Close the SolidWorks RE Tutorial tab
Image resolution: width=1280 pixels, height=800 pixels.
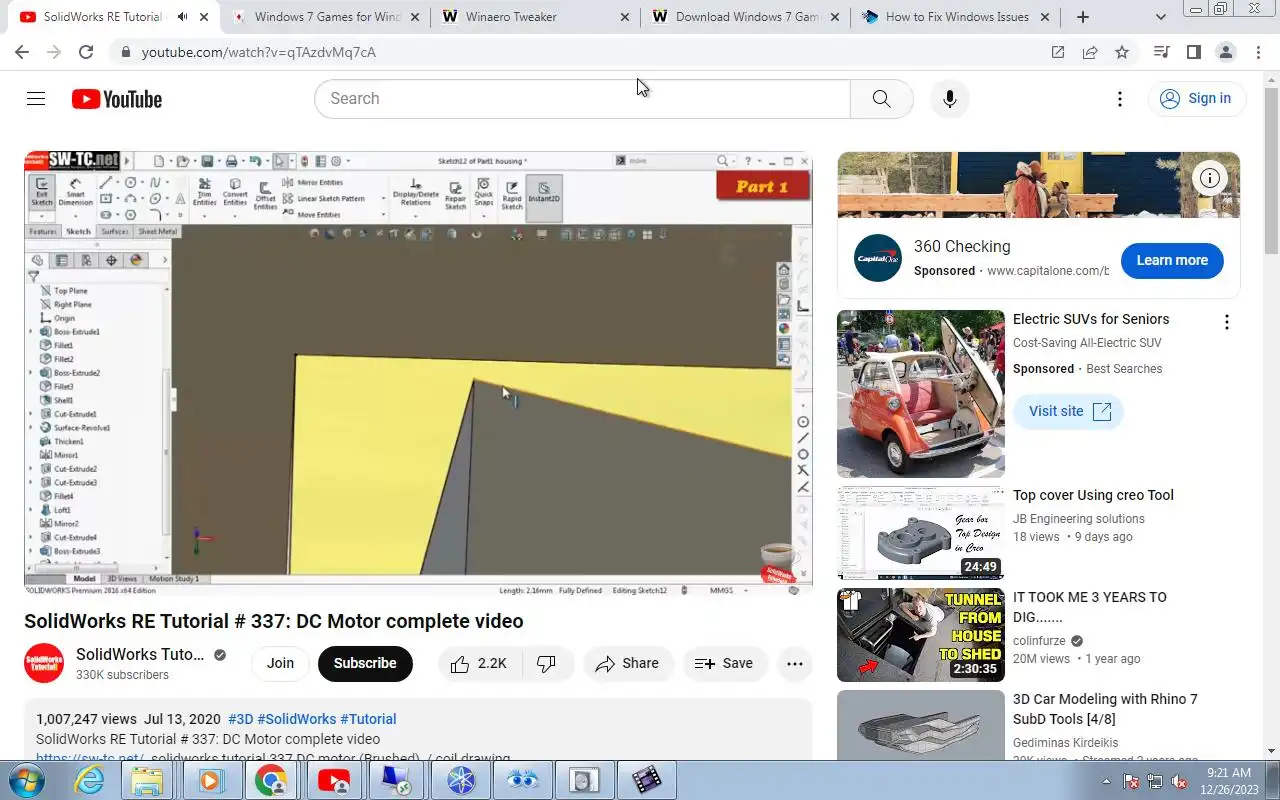[x=204, y=17]
